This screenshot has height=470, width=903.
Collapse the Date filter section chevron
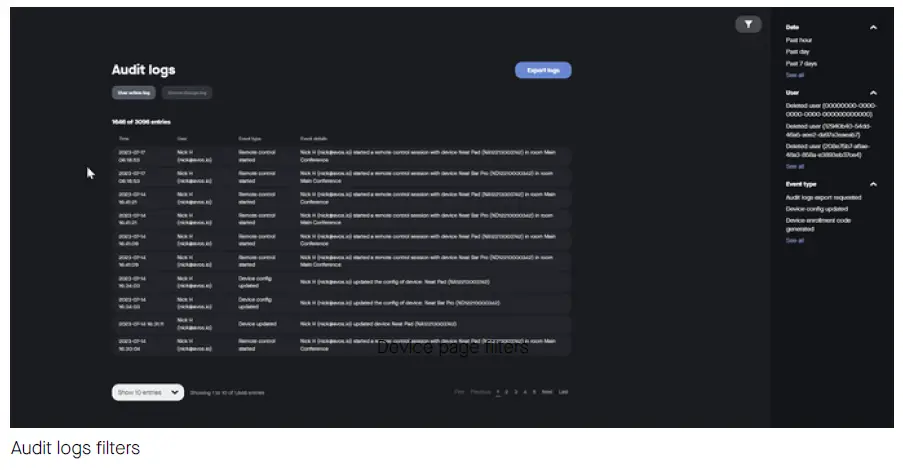pyautogui.click(x=873, y=27)
